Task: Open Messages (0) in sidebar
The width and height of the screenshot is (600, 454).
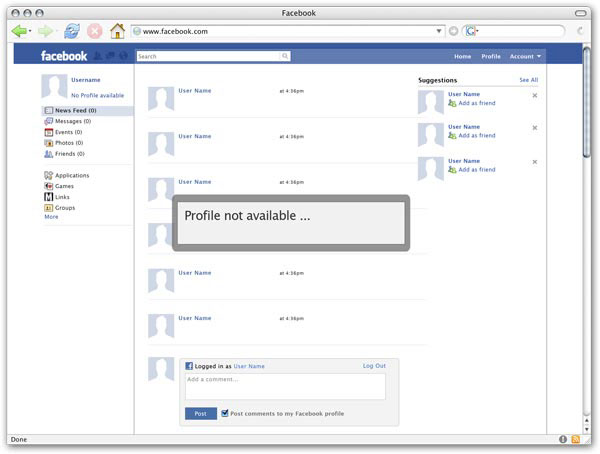Action: 73,121
